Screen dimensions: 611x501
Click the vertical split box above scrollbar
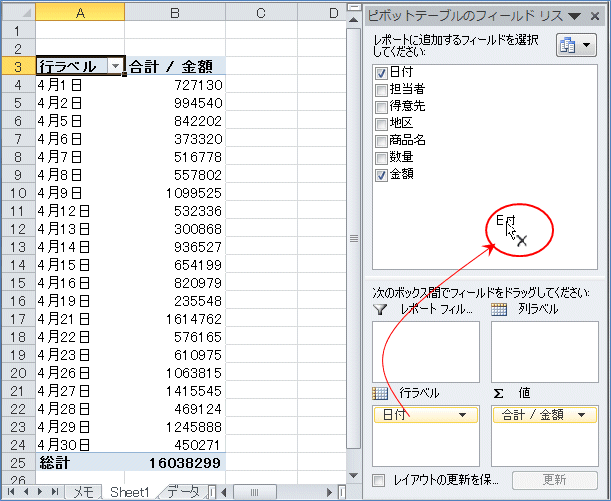point(353,7)
